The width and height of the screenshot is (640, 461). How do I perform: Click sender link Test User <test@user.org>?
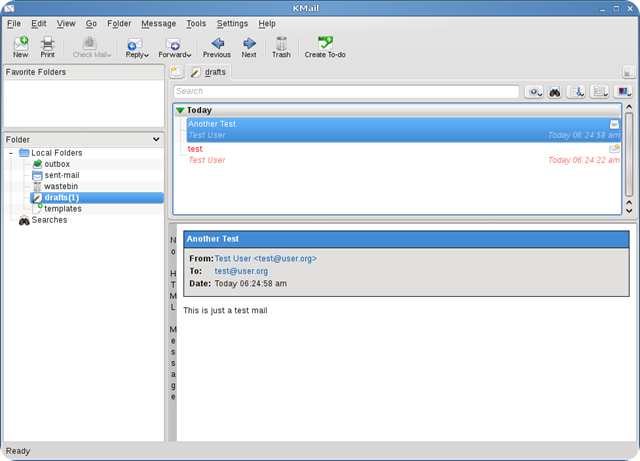[x=266, y=258]
